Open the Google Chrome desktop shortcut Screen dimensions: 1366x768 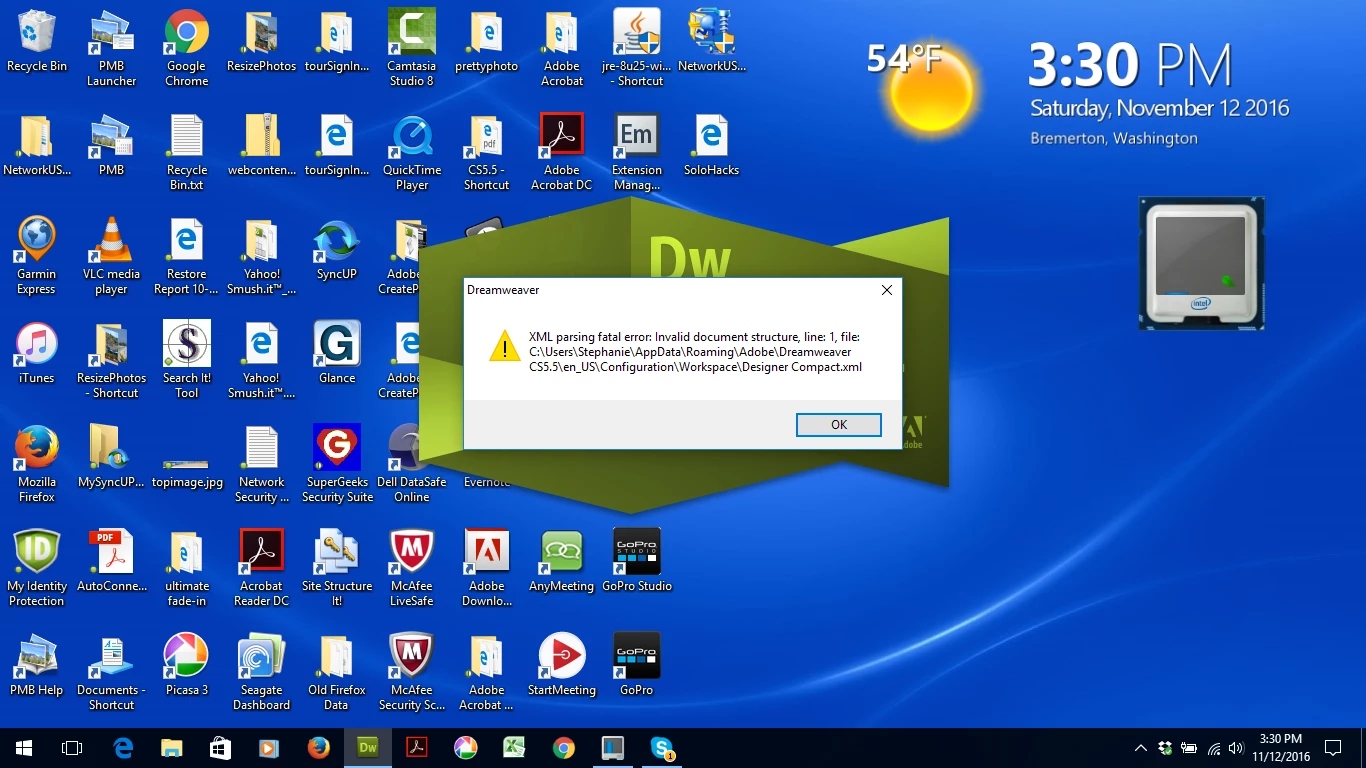coord(186,48)
